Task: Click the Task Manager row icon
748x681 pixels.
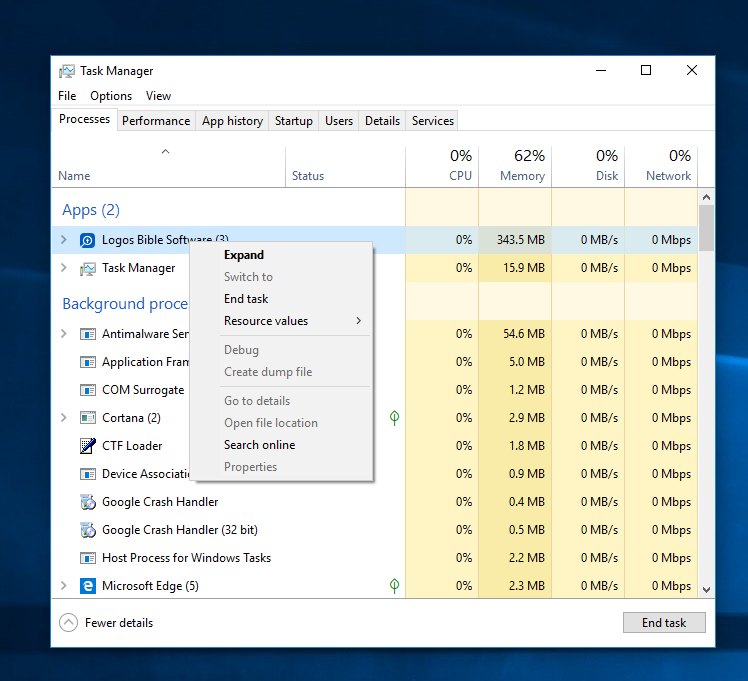Action: [x=87, y=268]
